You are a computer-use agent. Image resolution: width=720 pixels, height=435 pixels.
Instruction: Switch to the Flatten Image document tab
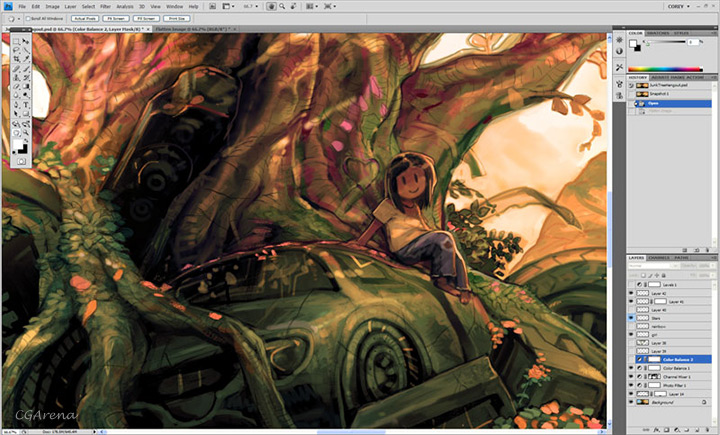pos(193,29)
